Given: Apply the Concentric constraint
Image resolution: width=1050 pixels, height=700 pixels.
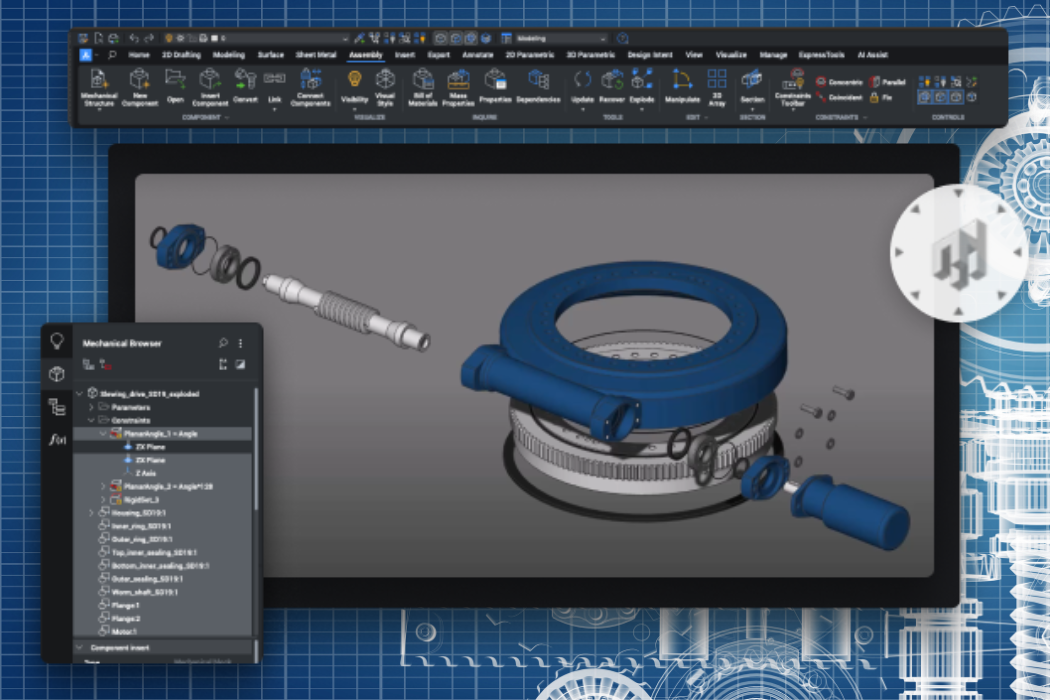Looking at the screenshot, I should [839, 82].
